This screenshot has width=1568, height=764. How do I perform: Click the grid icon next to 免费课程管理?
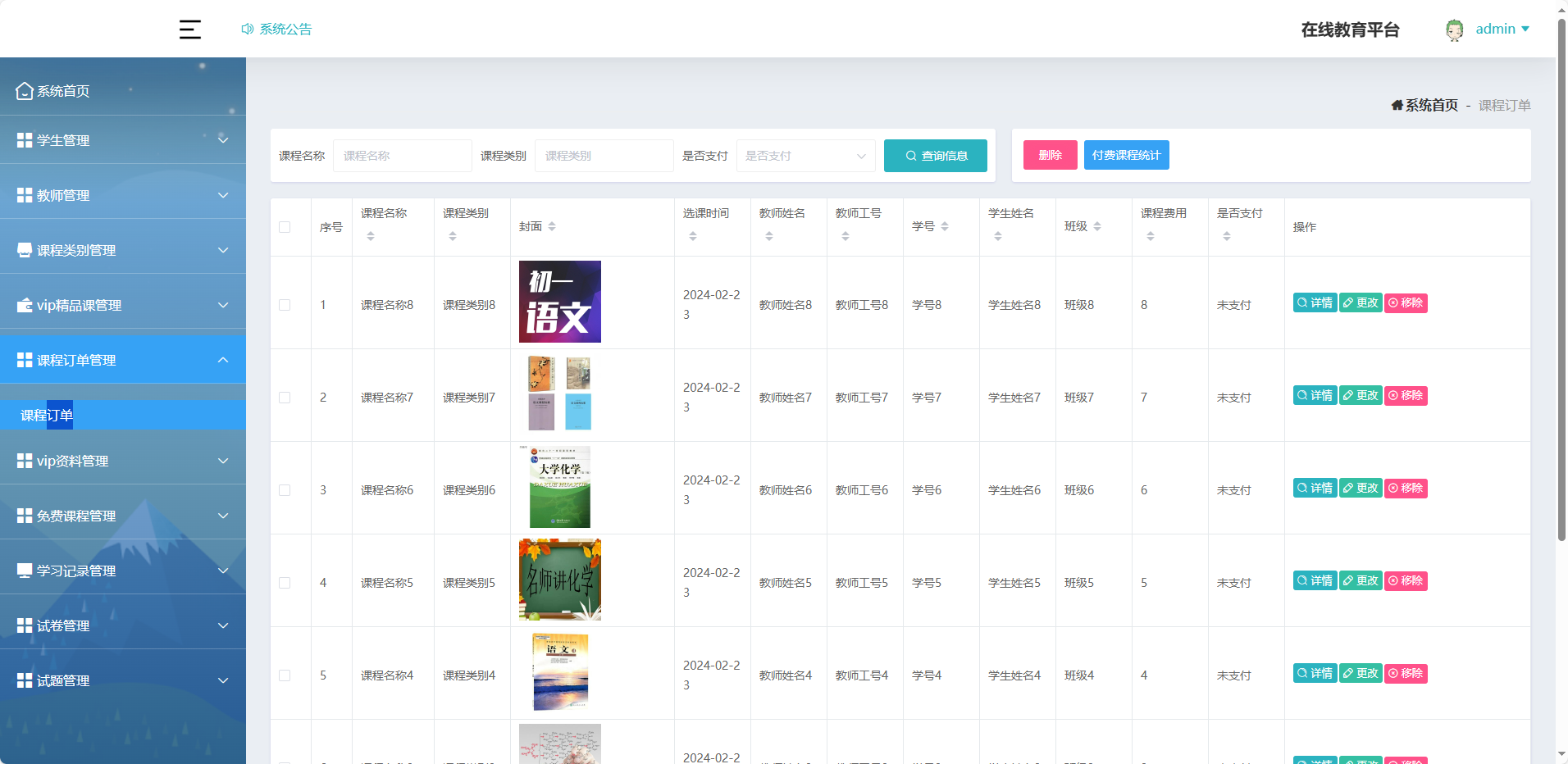click(25, 516)
